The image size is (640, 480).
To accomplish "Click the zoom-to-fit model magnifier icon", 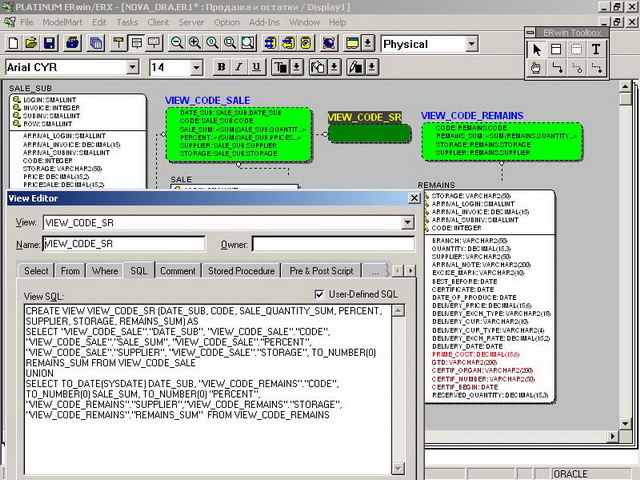I will [212, 43].
